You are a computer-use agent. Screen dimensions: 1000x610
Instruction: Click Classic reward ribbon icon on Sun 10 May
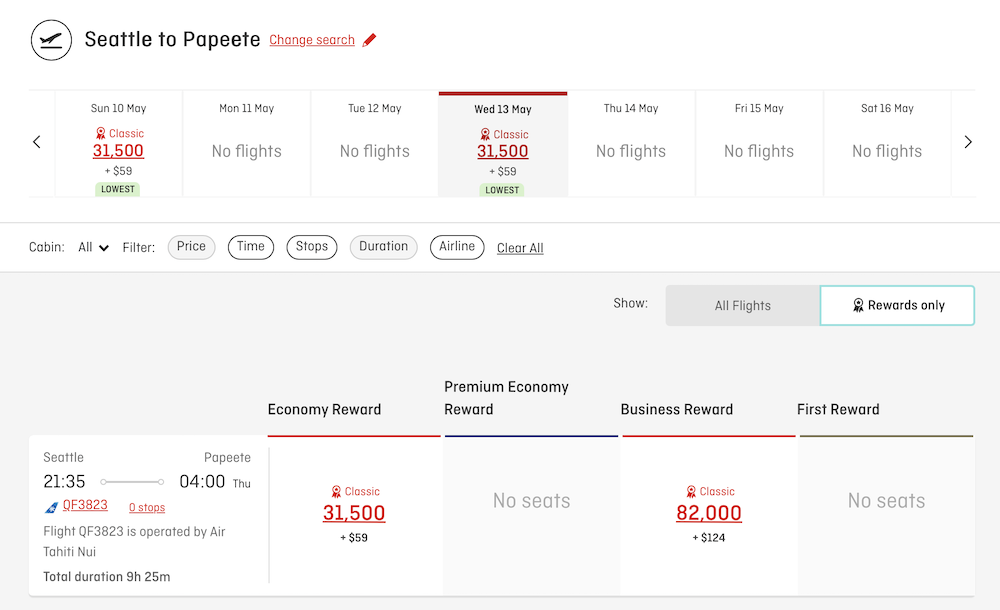point(100,133)
